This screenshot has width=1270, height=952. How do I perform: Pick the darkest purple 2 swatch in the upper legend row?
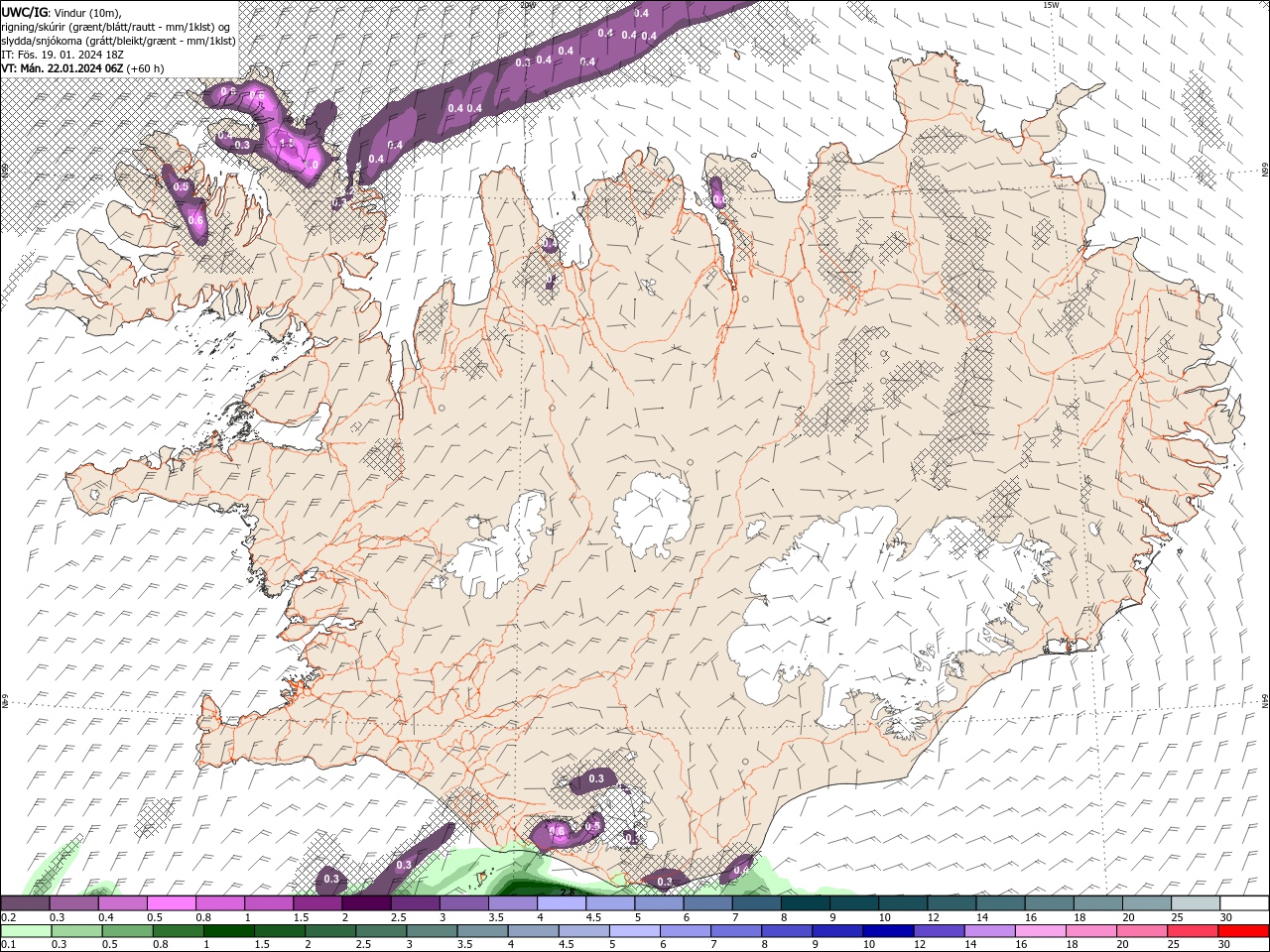pos(366,903)
